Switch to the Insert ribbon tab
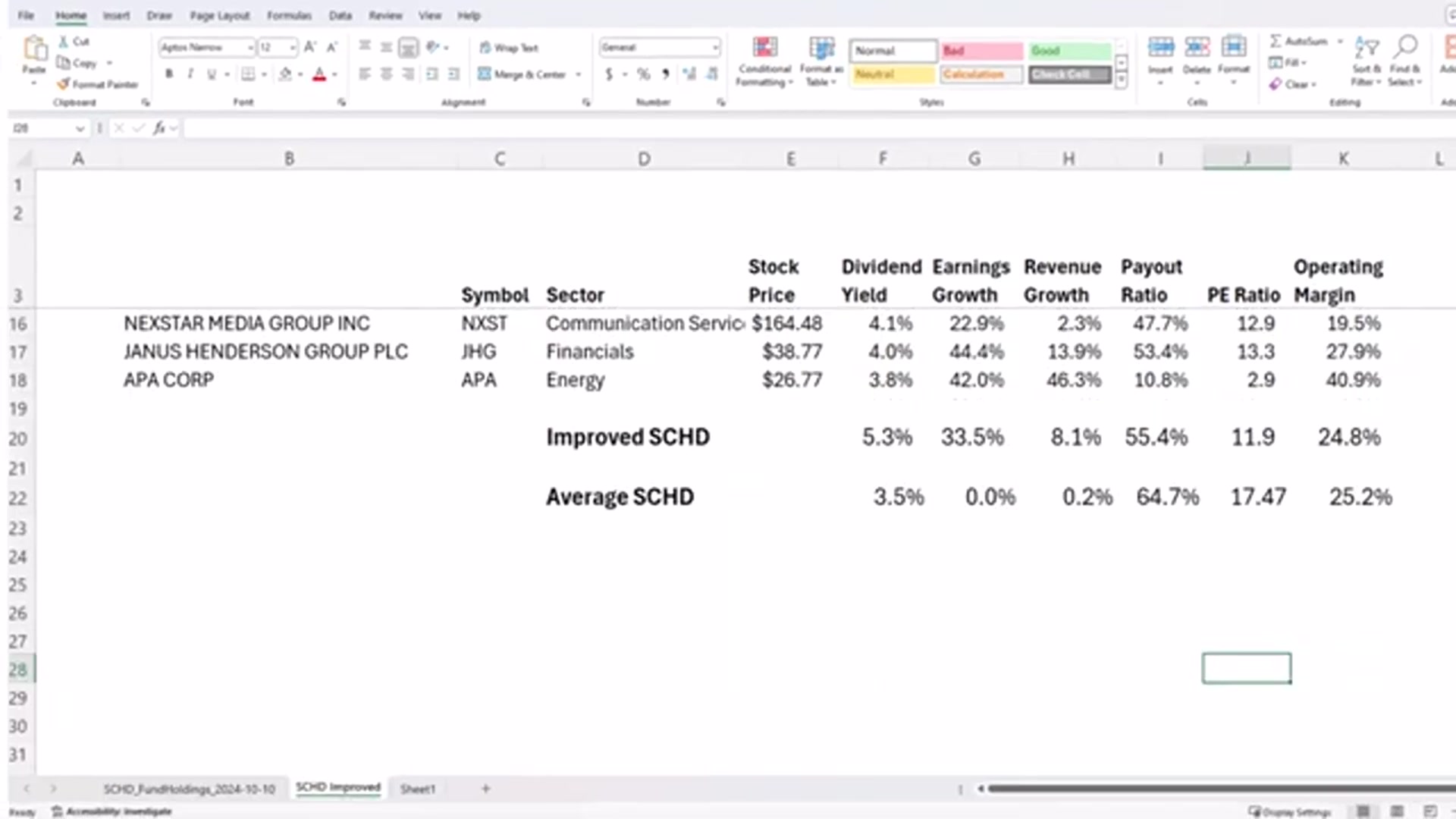 coord(116,15)
